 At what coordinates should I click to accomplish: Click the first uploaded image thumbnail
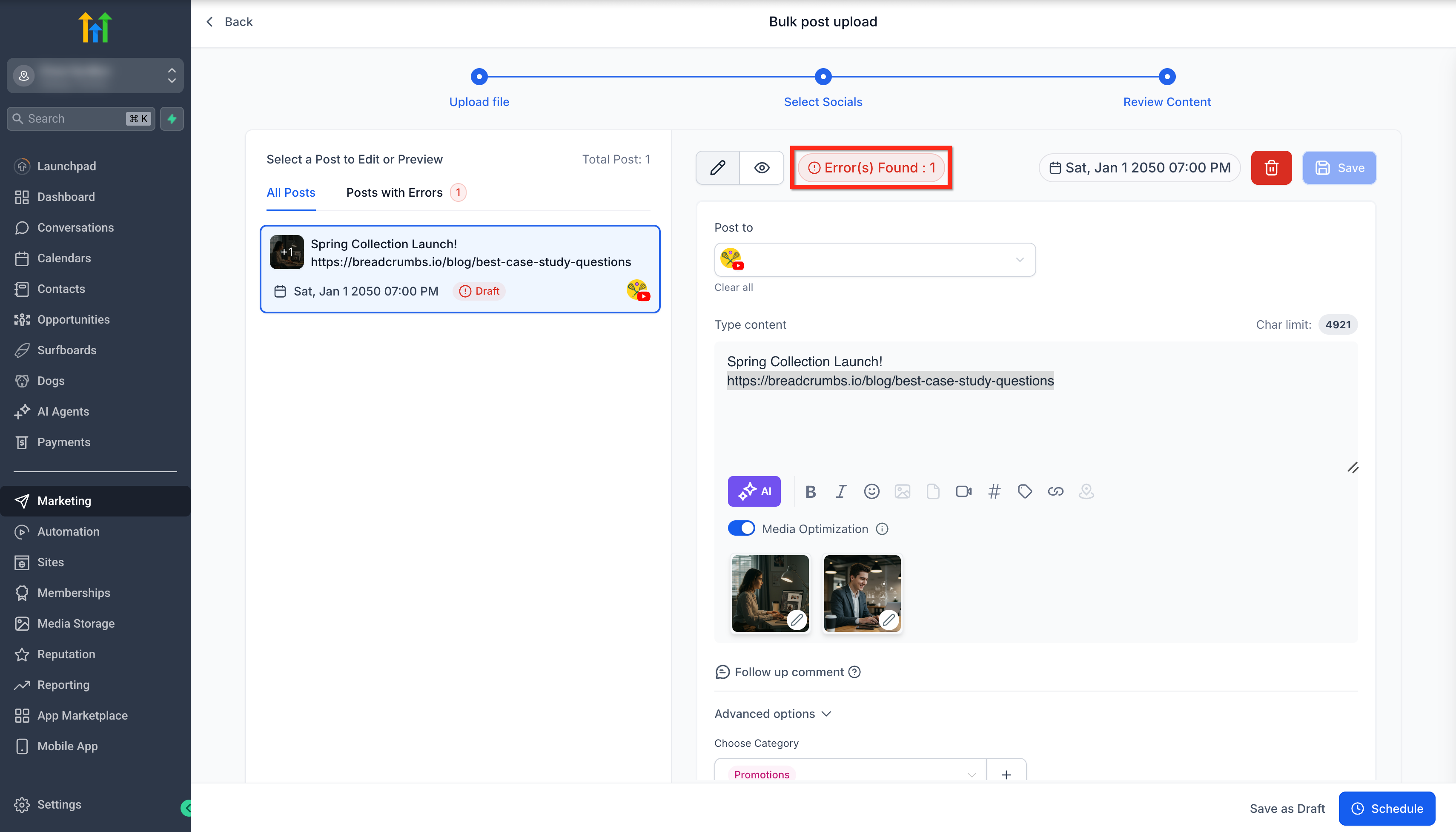pos(770,593)
